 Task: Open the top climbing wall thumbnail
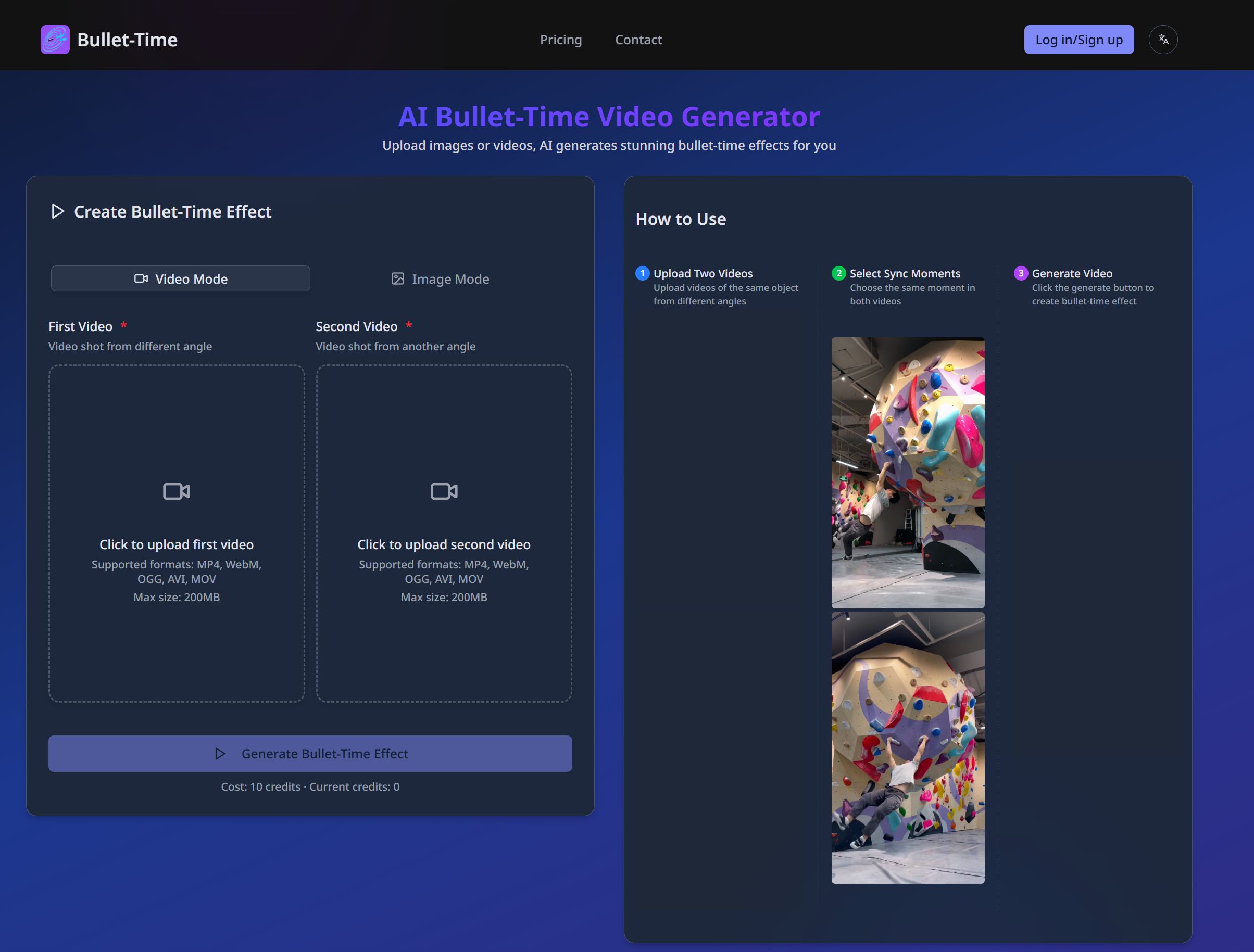[908, 473]
